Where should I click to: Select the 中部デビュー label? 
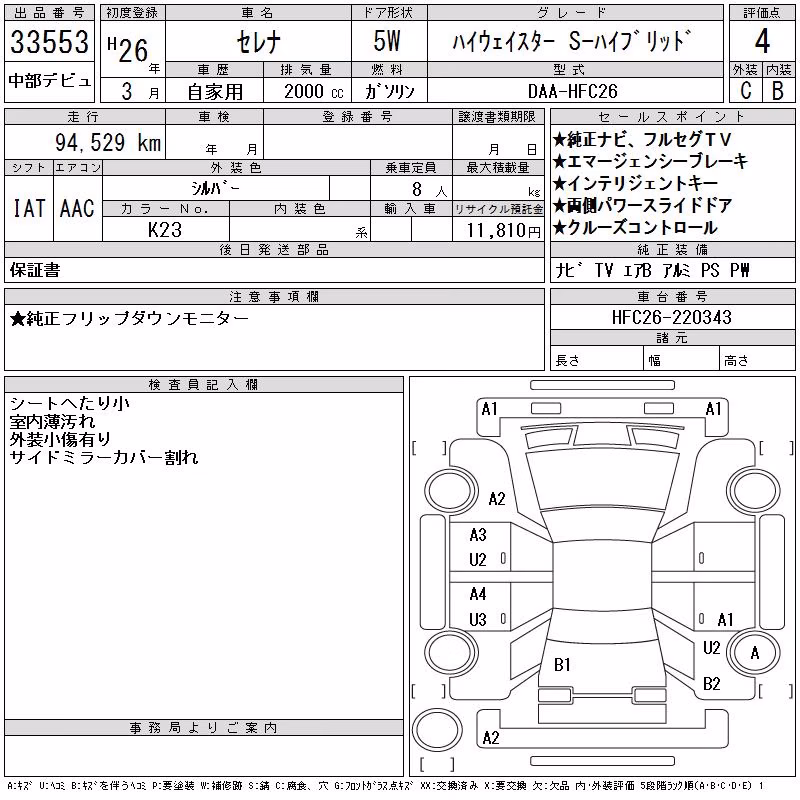click(49, 81)
